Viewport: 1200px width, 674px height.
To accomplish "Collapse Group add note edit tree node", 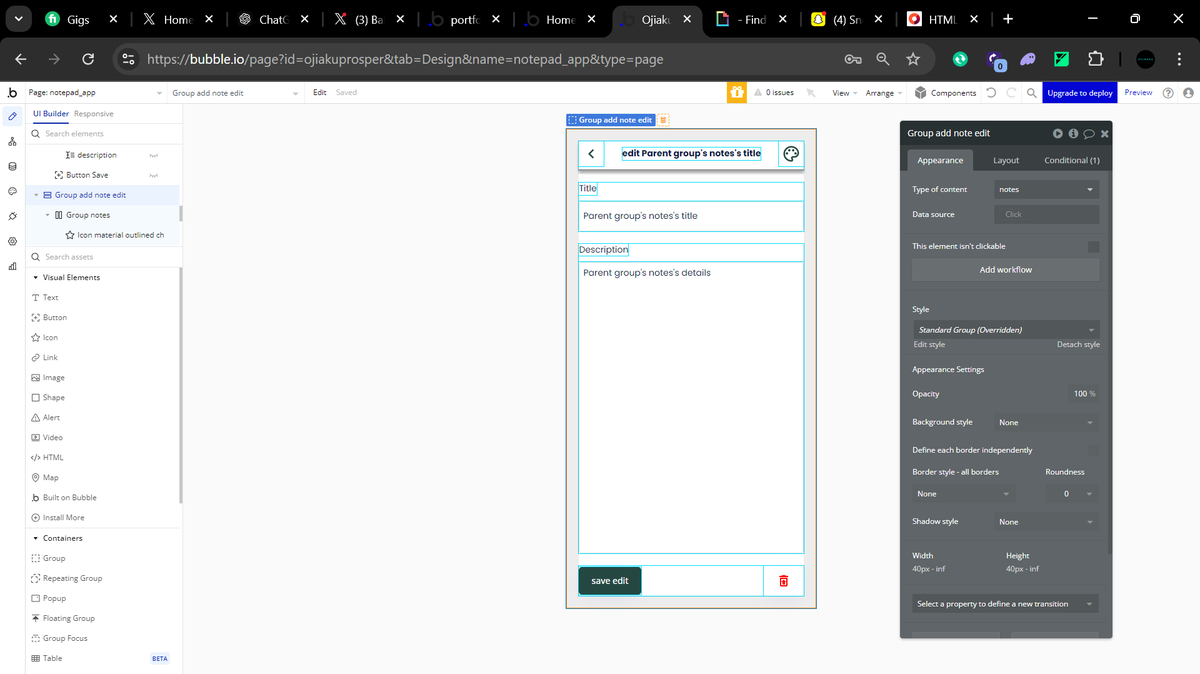I will (x=36, y=195).
